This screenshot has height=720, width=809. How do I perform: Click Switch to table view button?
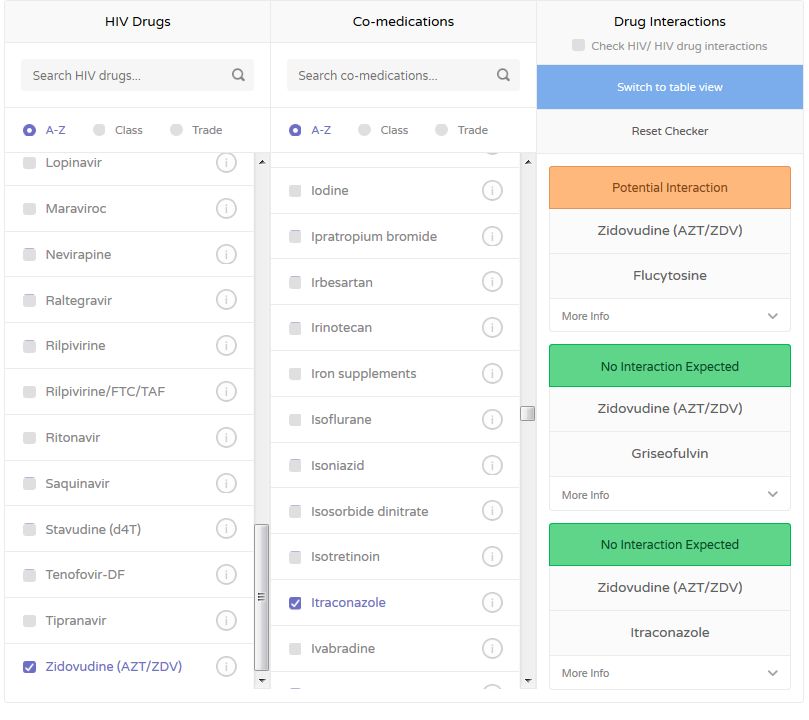tap(669, 87)
